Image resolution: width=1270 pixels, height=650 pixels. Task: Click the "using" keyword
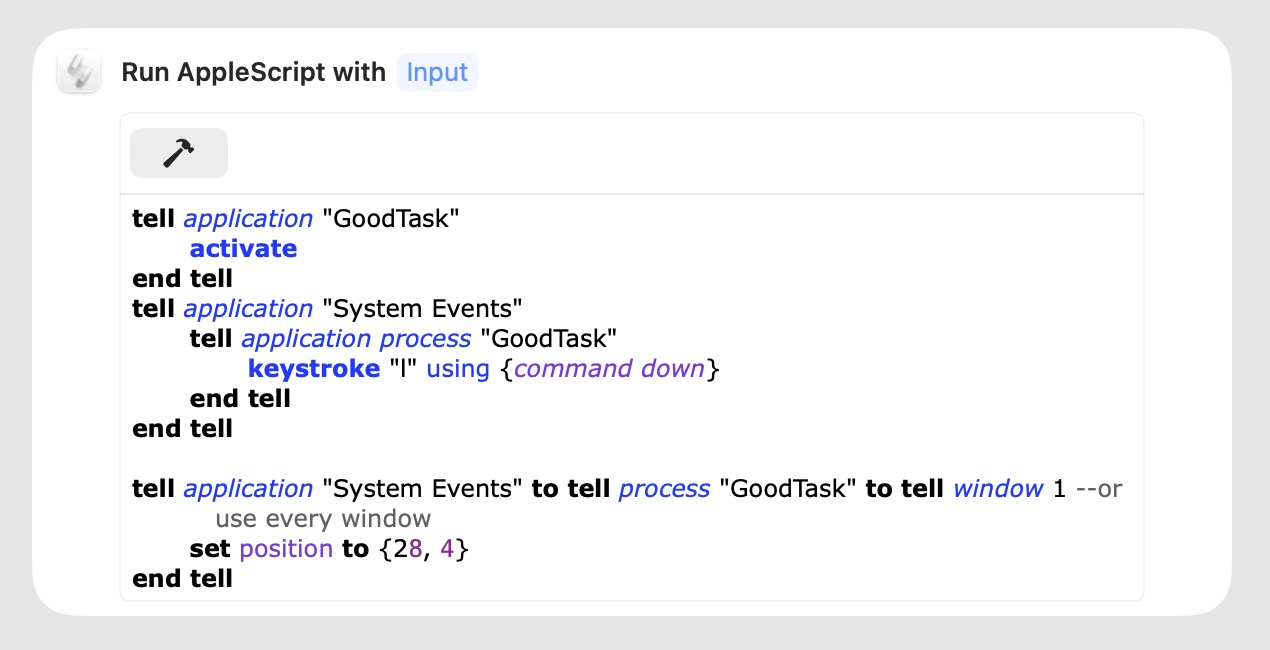pyautogui.click(x=458, y=369)
